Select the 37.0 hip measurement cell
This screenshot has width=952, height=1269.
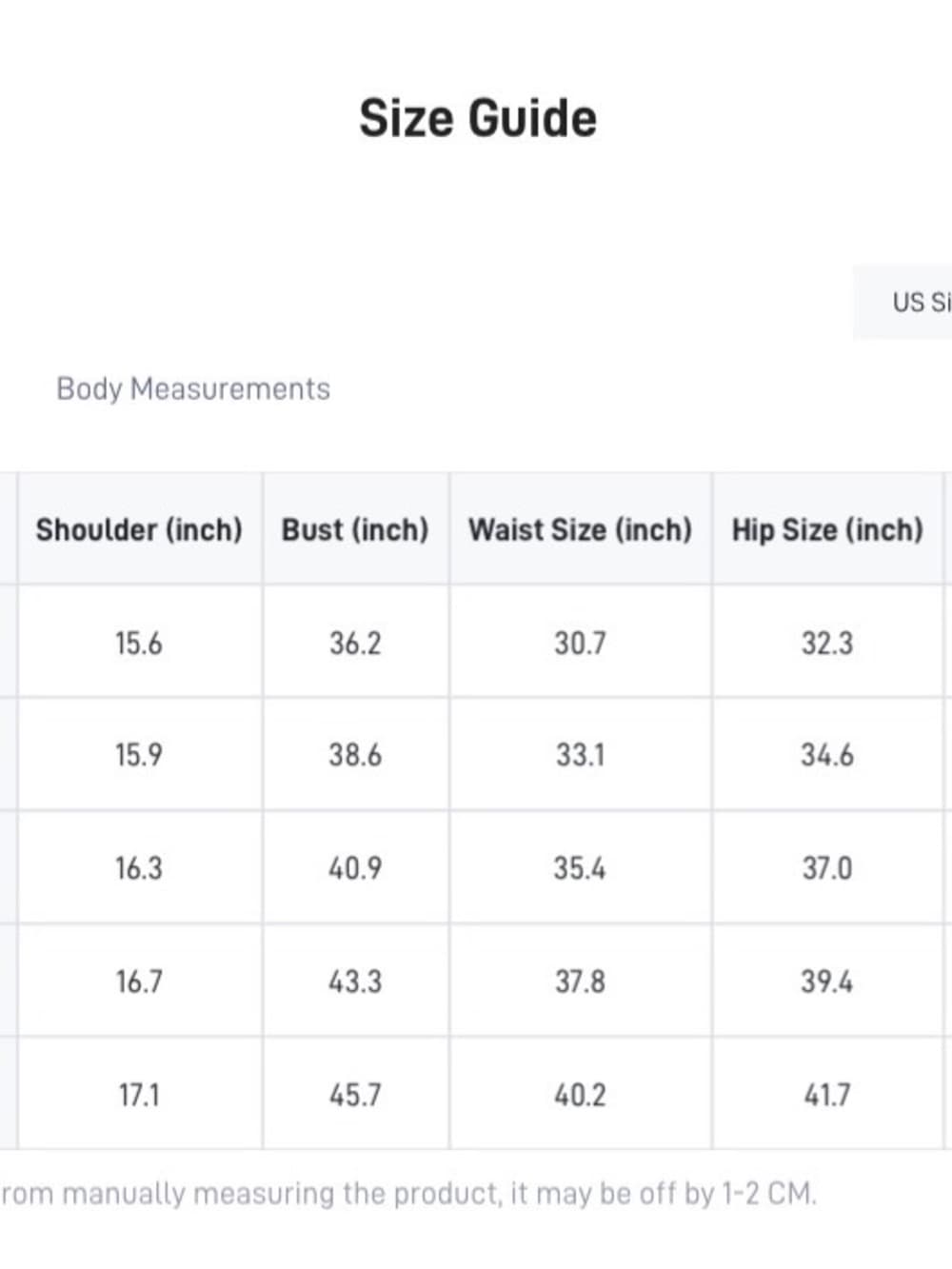(x=827, y=867)
